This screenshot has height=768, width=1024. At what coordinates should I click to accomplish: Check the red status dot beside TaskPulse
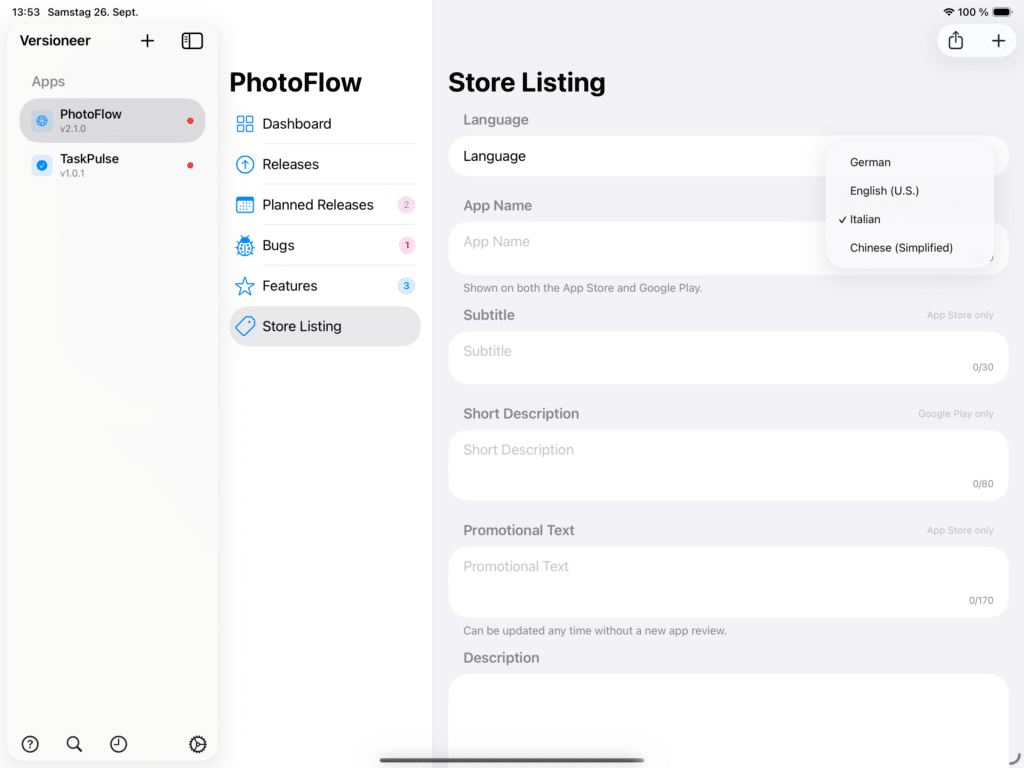tap(190, 165)
